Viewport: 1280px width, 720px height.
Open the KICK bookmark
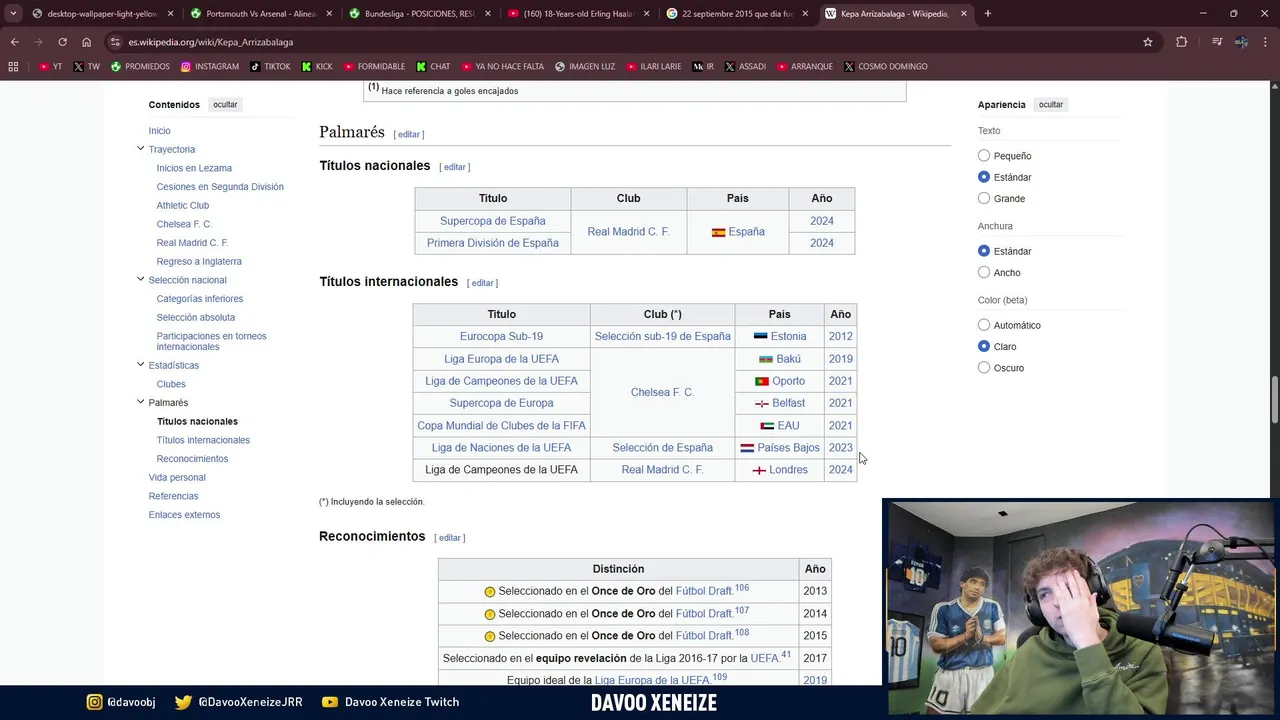317,67
